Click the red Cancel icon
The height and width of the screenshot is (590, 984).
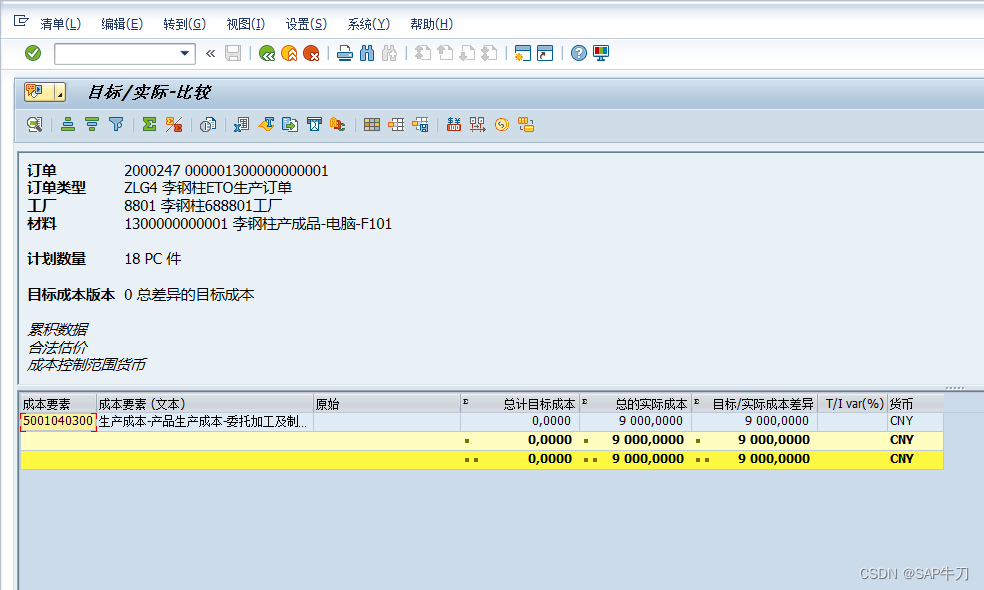(311, 53)
